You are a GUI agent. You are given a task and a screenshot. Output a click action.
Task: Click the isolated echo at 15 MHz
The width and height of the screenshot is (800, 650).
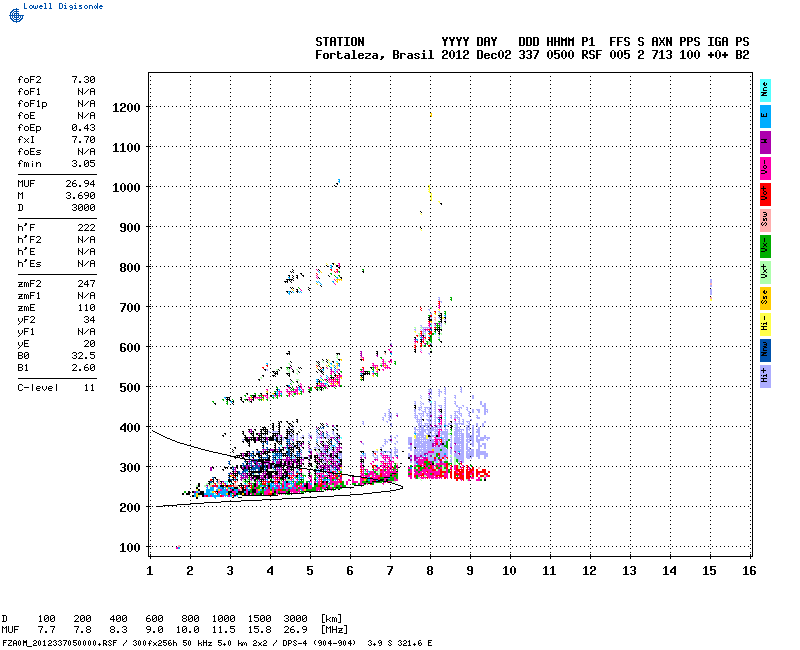coord(711,289)
